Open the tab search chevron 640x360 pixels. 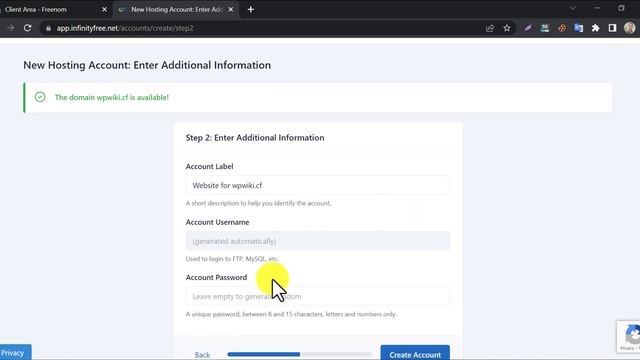click(573, 8)
